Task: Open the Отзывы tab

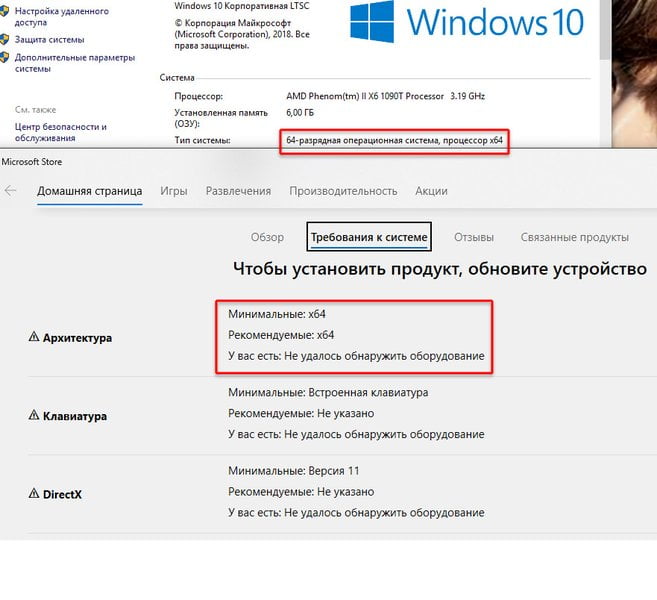Action: (x=474, y=237)
